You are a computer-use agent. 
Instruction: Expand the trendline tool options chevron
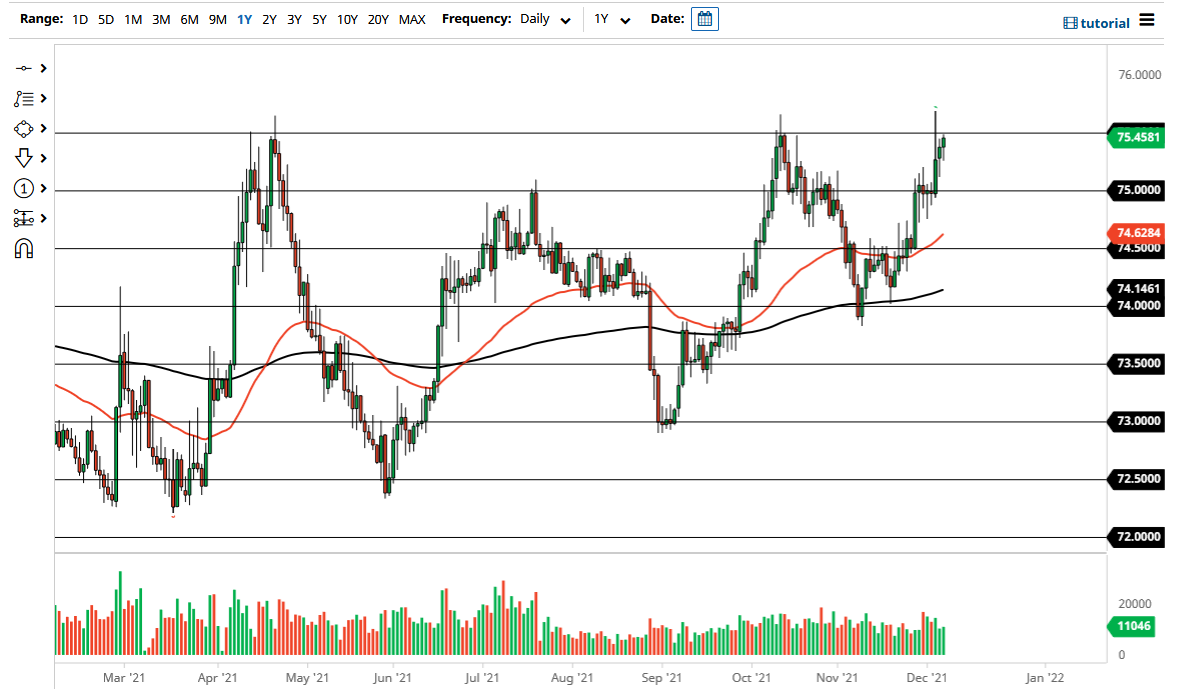tap(41, 68)
